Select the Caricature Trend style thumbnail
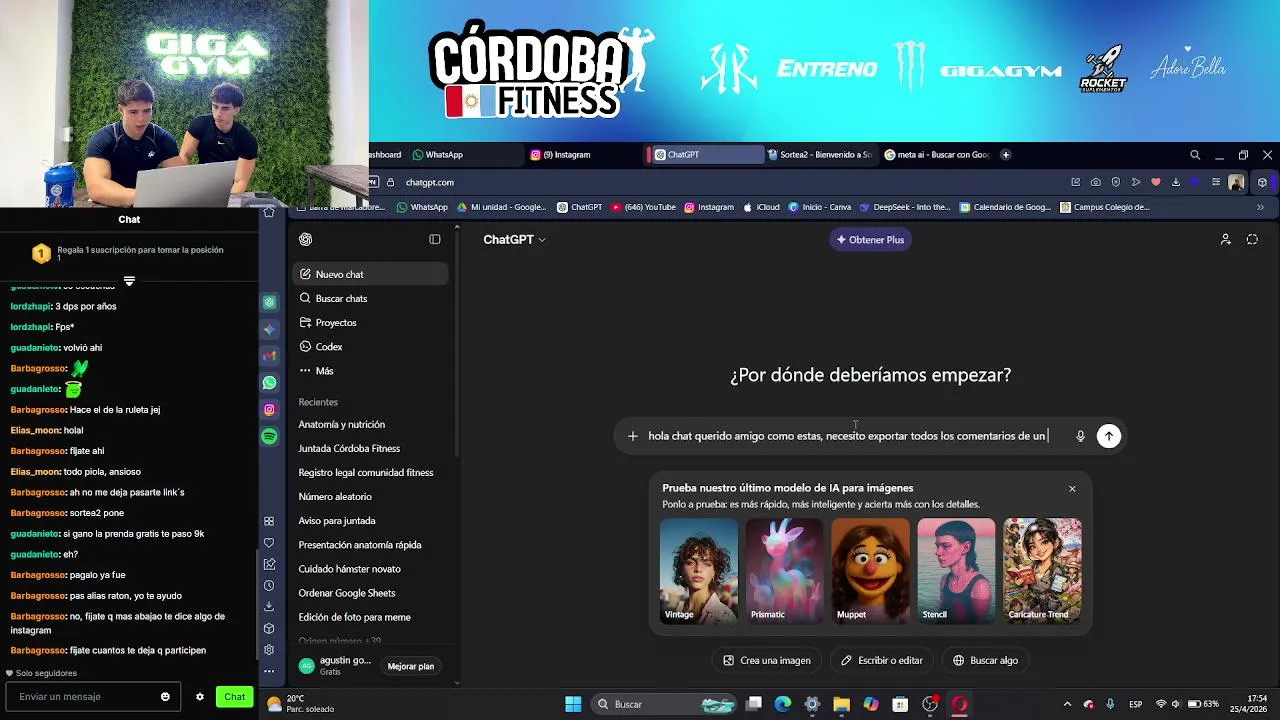The image size is (1280, 720). click(1043, 570)
